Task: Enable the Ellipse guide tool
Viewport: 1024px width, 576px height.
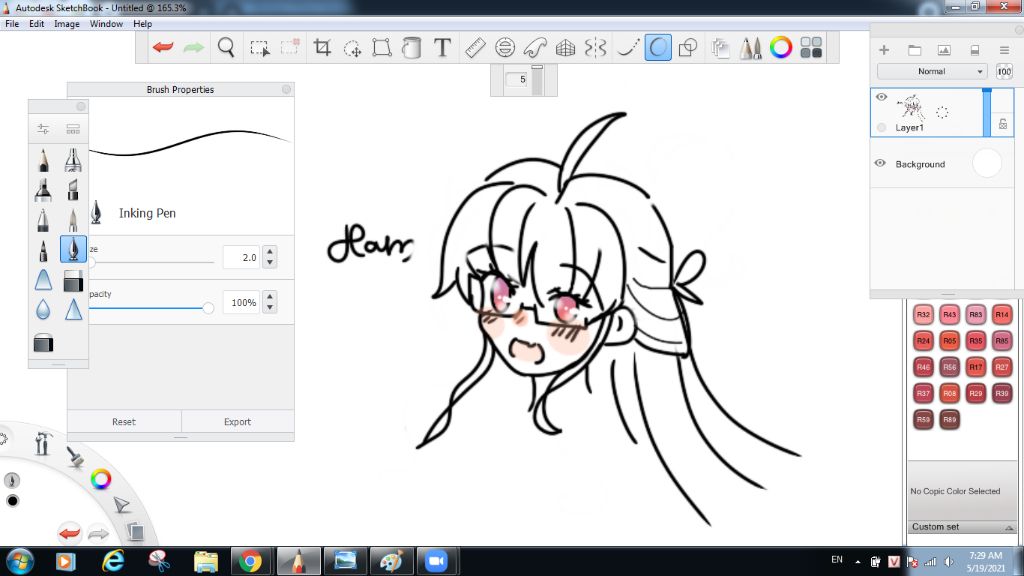Action: (x=505, y=48)
